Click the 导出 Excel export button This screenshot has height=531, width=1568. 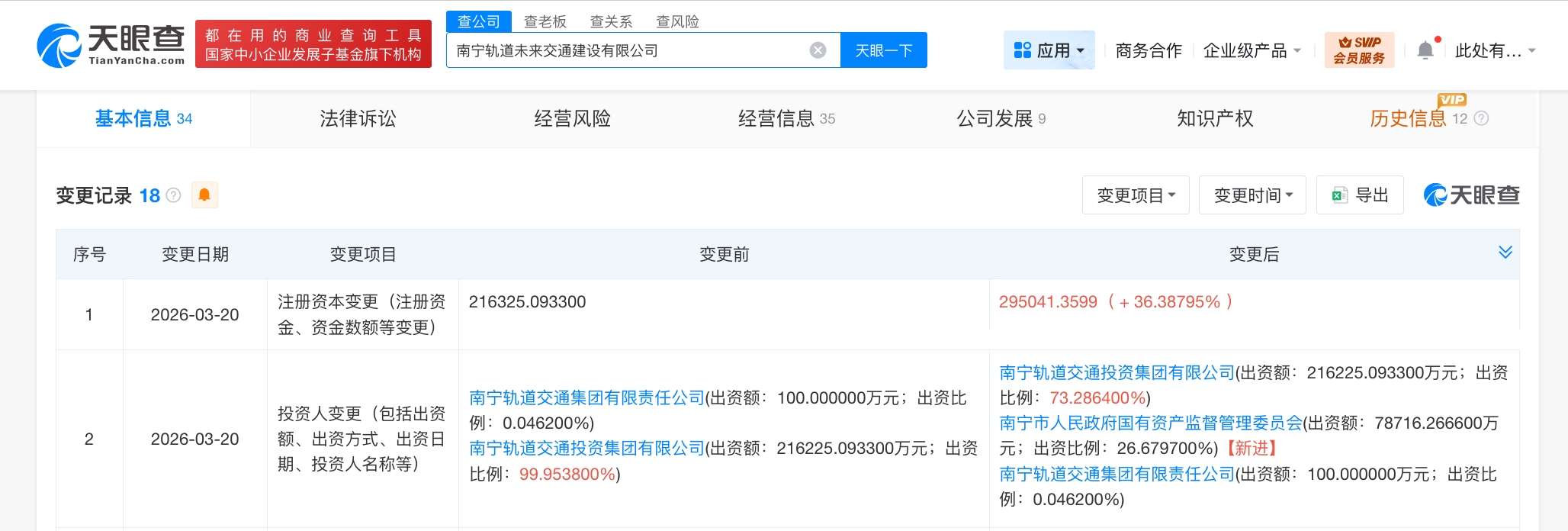[1360, 195]
